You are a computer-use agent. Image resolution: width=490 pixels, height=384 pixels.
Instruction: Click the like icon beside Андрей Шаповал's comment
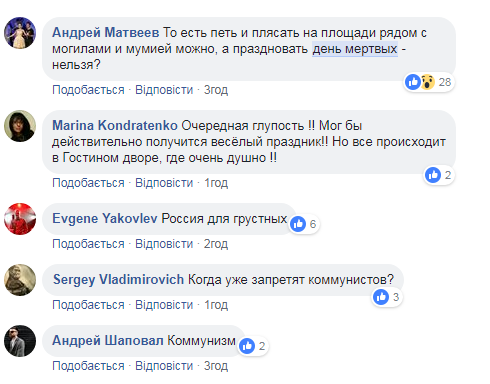[247, 346]
